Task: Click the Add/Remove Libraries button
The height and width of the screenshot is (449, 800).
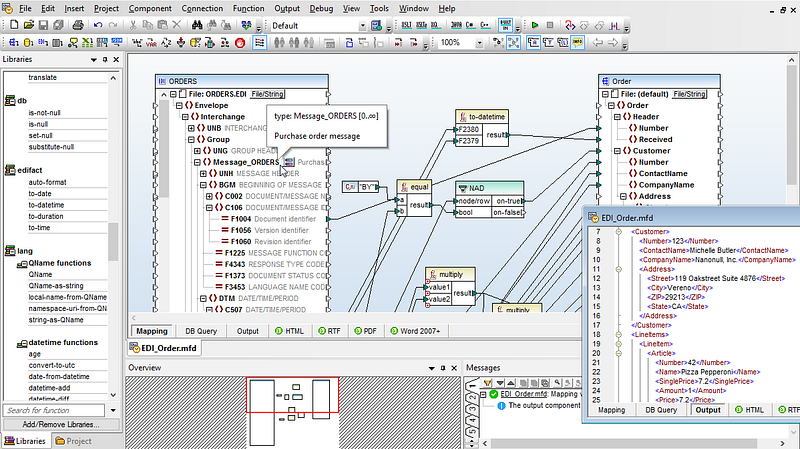Action: [x=60, y=425]
